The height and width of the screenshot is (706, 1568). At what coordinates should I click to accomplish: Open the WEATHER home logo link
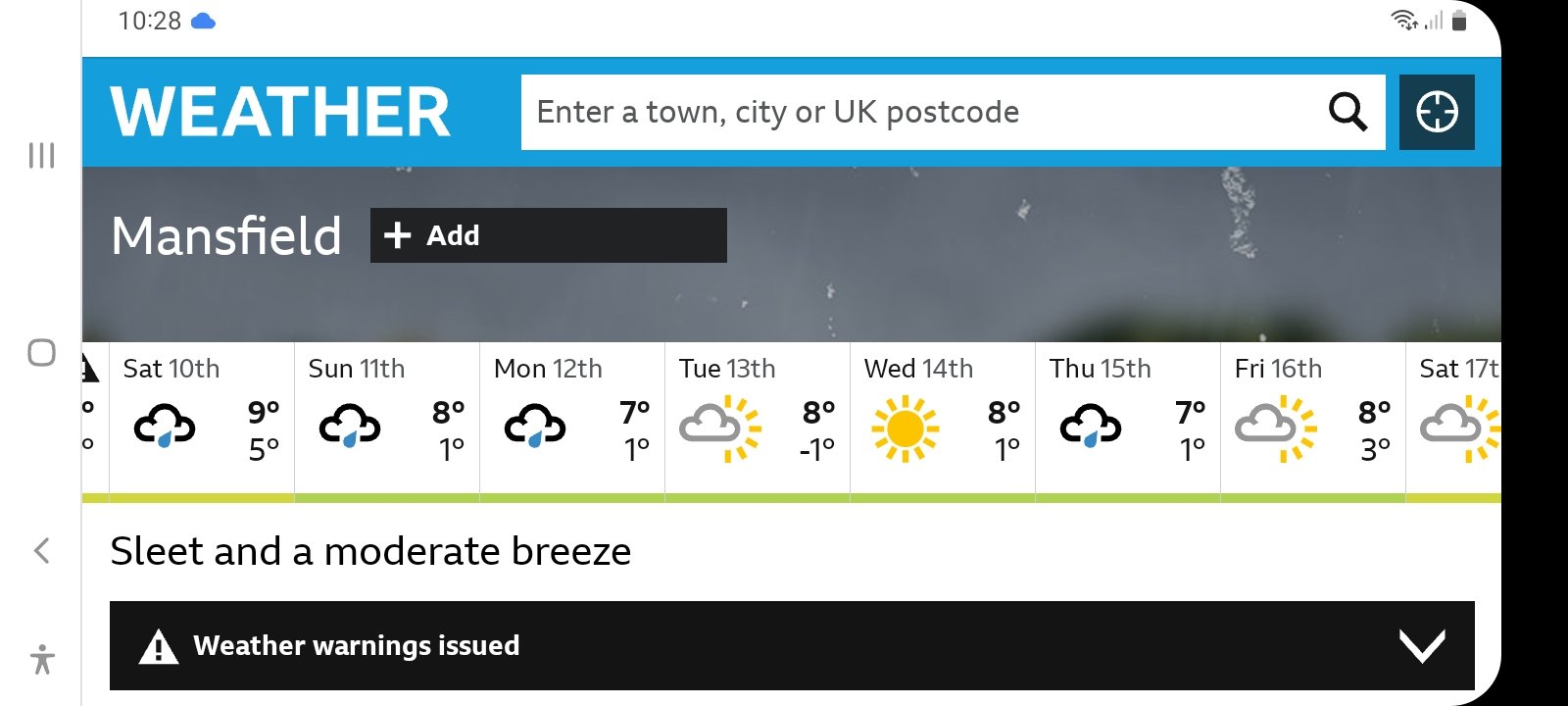pos(280,112)
